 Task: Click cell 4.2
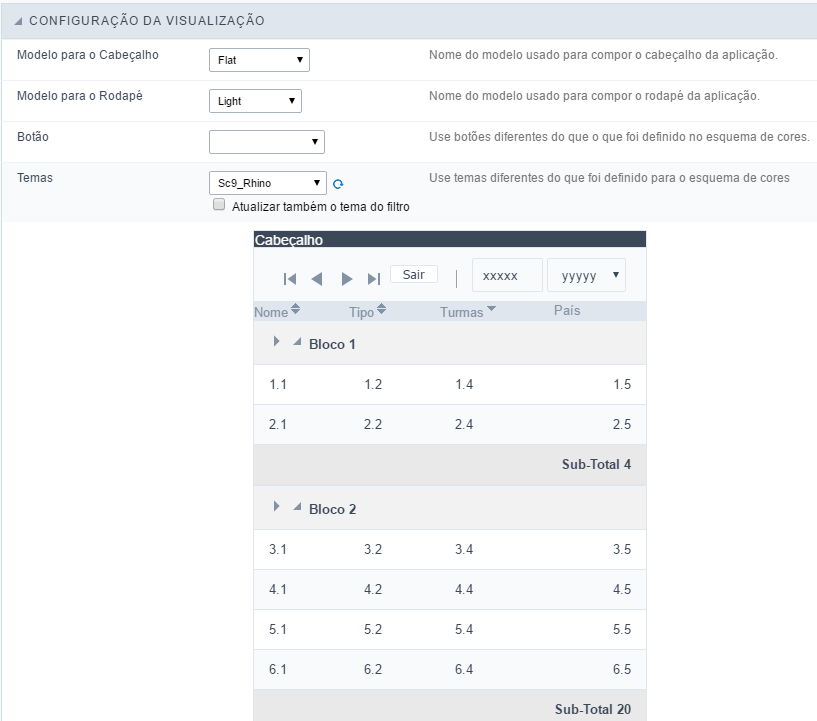pyautogui.click(x=373, y=590)
